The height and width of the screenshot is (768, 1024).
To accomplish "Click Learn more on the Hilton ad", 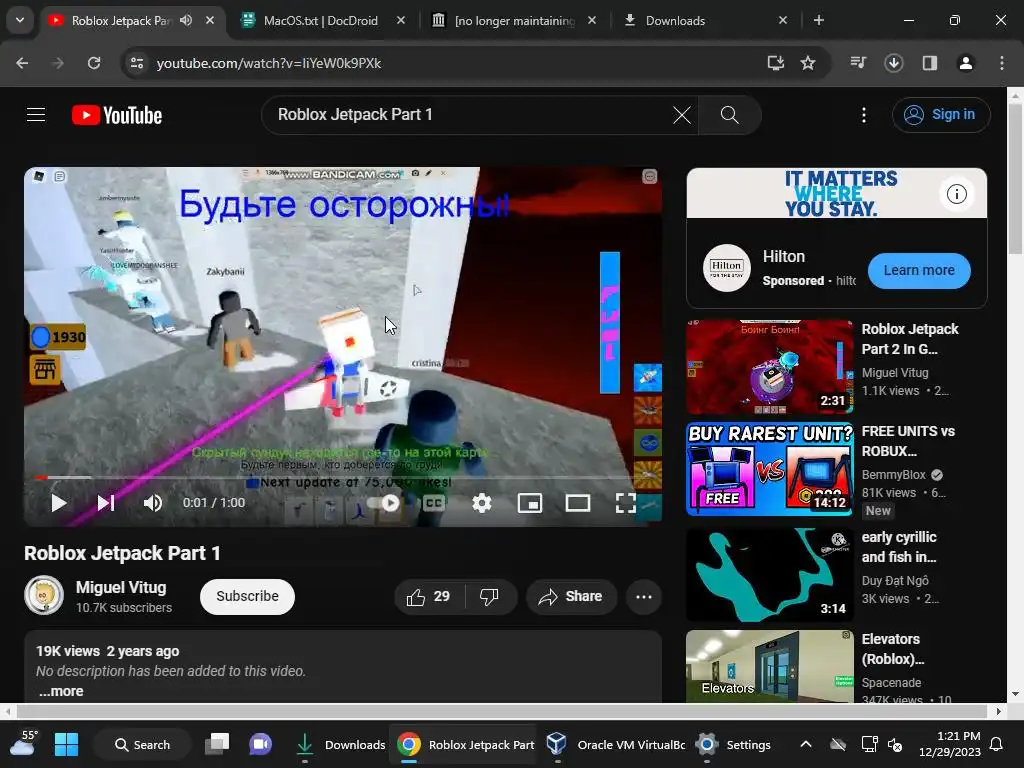I will coord(919,270).
